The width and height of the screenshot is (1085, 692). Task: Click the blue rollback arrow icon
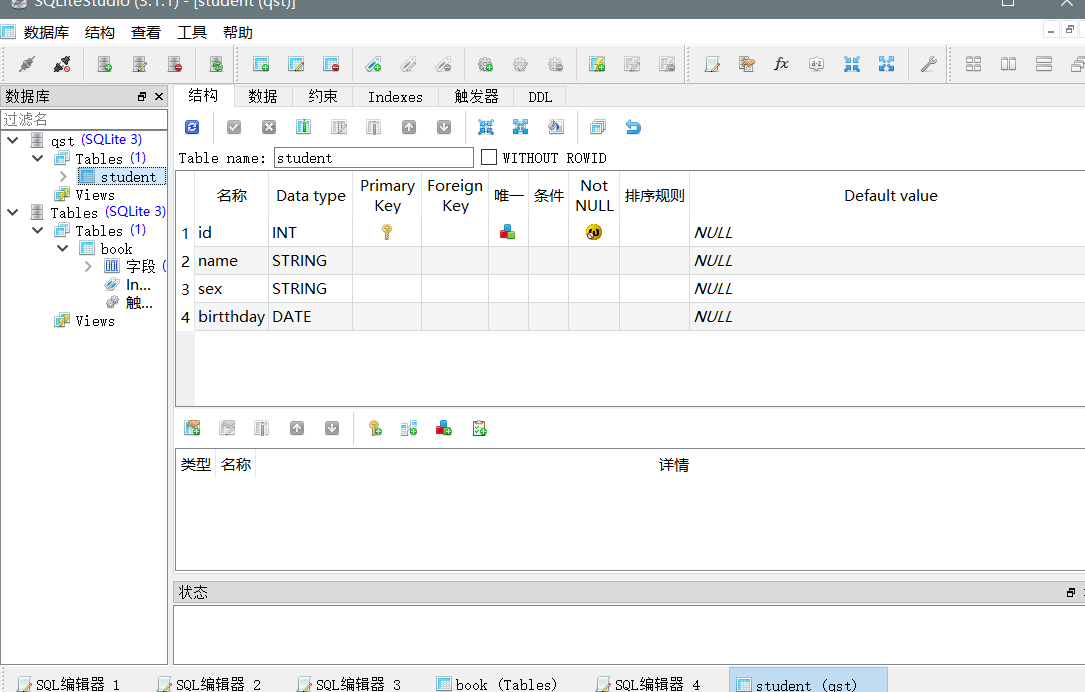click(x=632, y=127)
